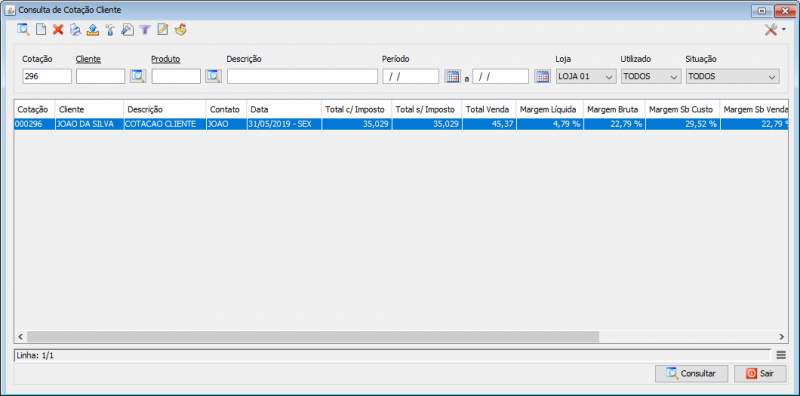800x396 pixels.
Task: Expand the Loja dropdown showing LOJA 01
Action: point(586,77)
